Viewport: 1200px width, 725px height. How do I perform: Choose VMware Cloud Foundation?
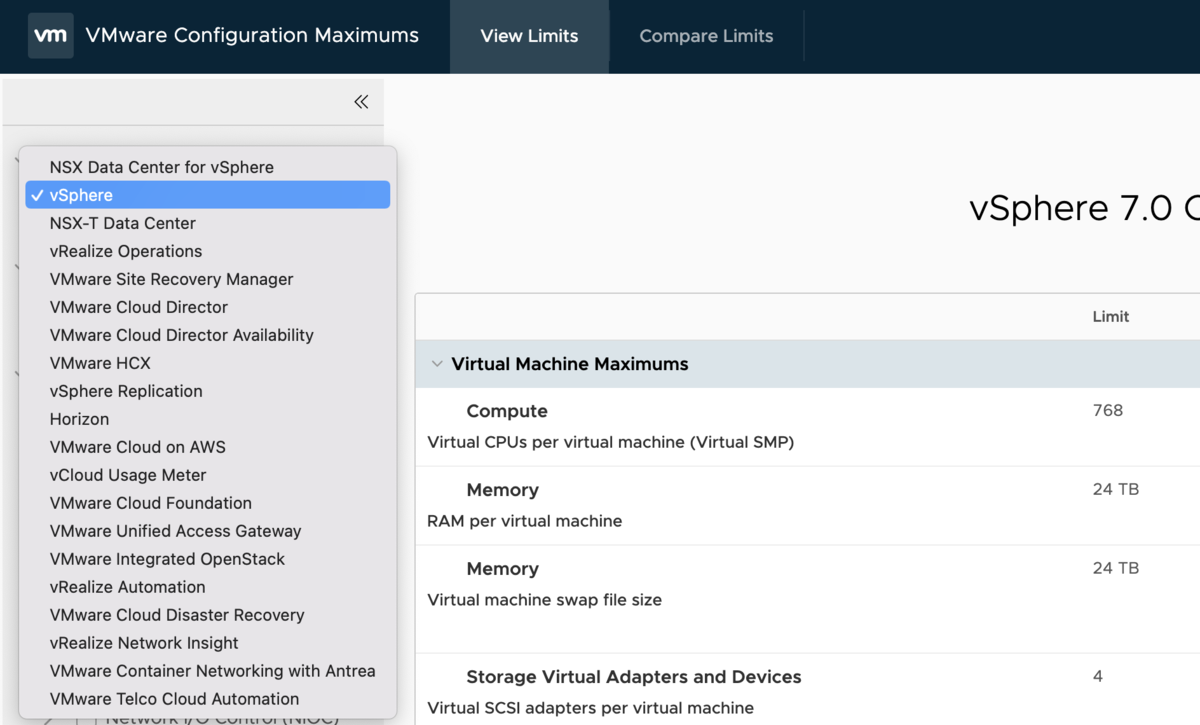click(208, 503)
